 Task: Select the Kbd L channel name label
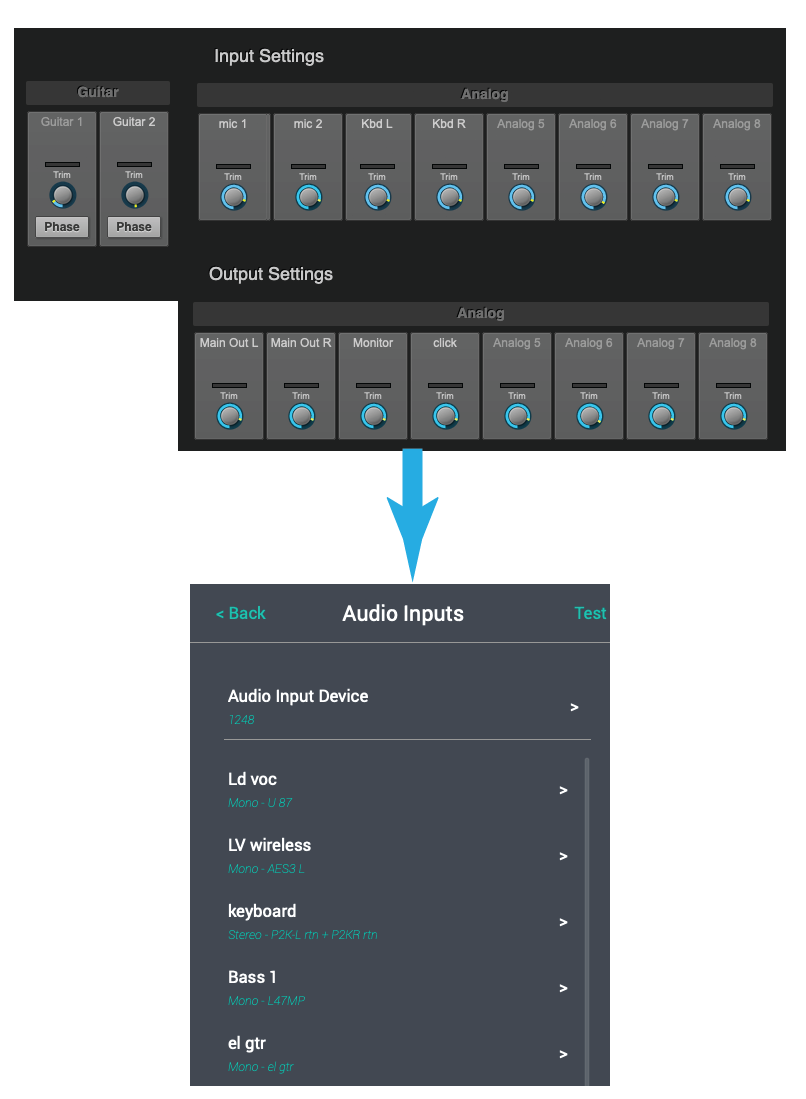tap(377, 124)
